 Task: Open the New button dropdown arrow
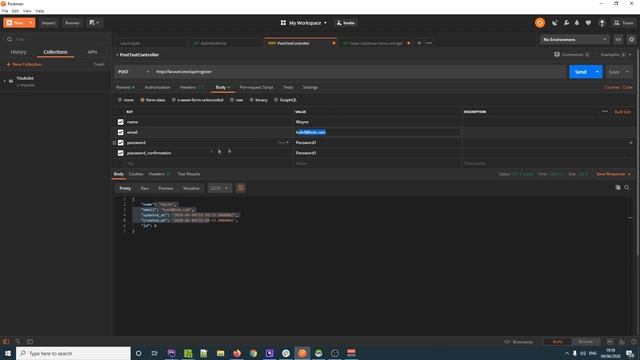[31, 23]
